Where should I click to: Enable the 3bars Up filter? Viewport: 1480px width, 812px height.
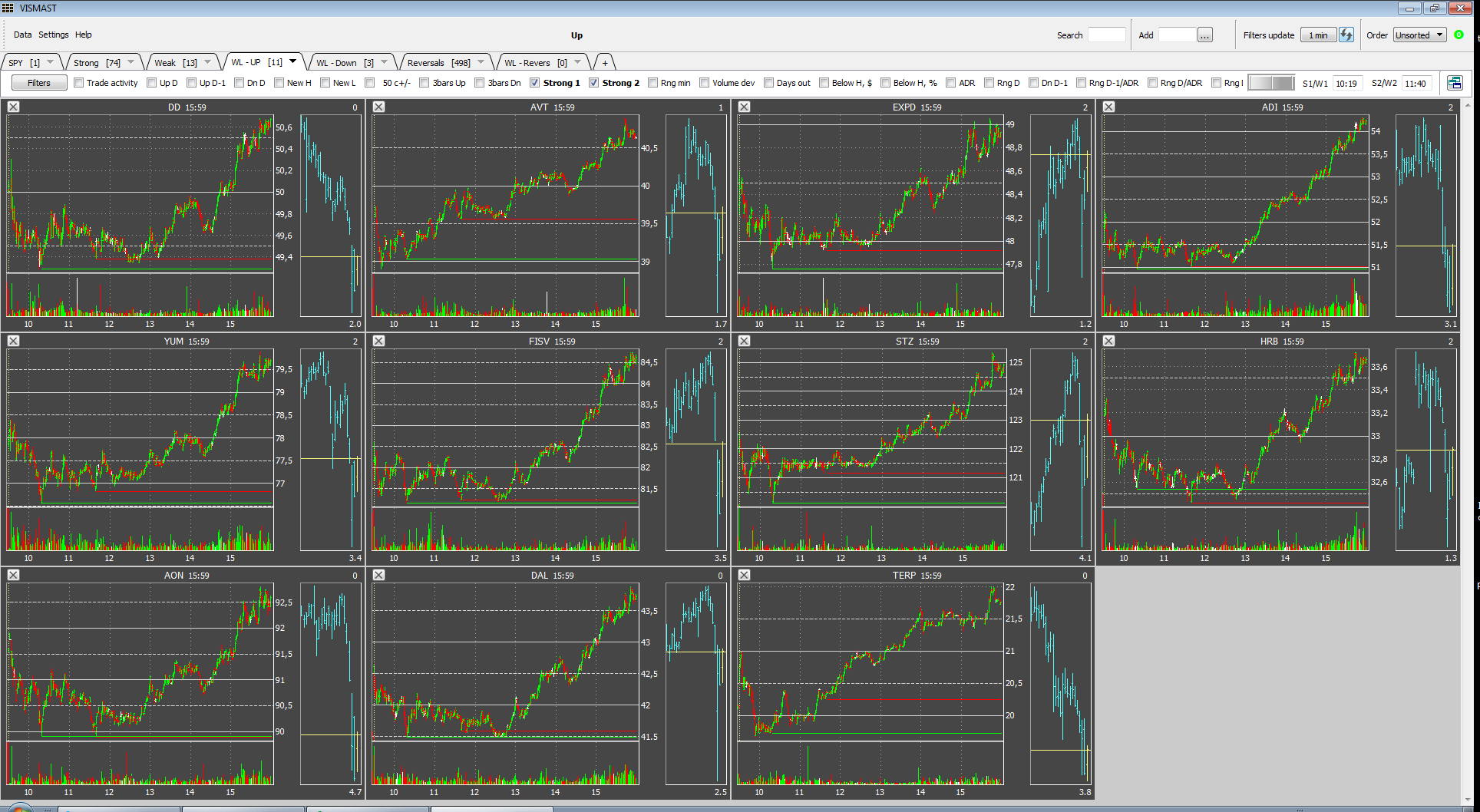click(x=425, y=83)
